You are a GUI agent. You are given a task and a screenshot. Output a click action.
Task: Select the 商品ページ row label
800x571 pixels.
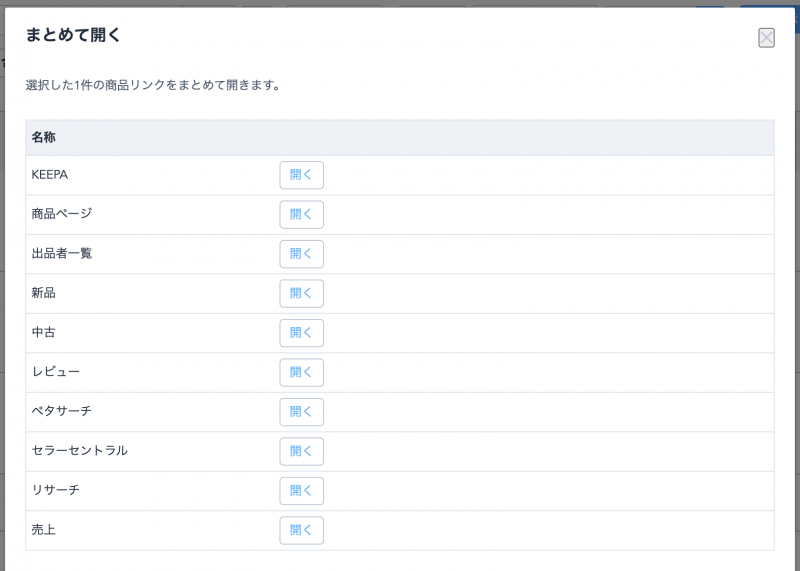tap(62, 214)
